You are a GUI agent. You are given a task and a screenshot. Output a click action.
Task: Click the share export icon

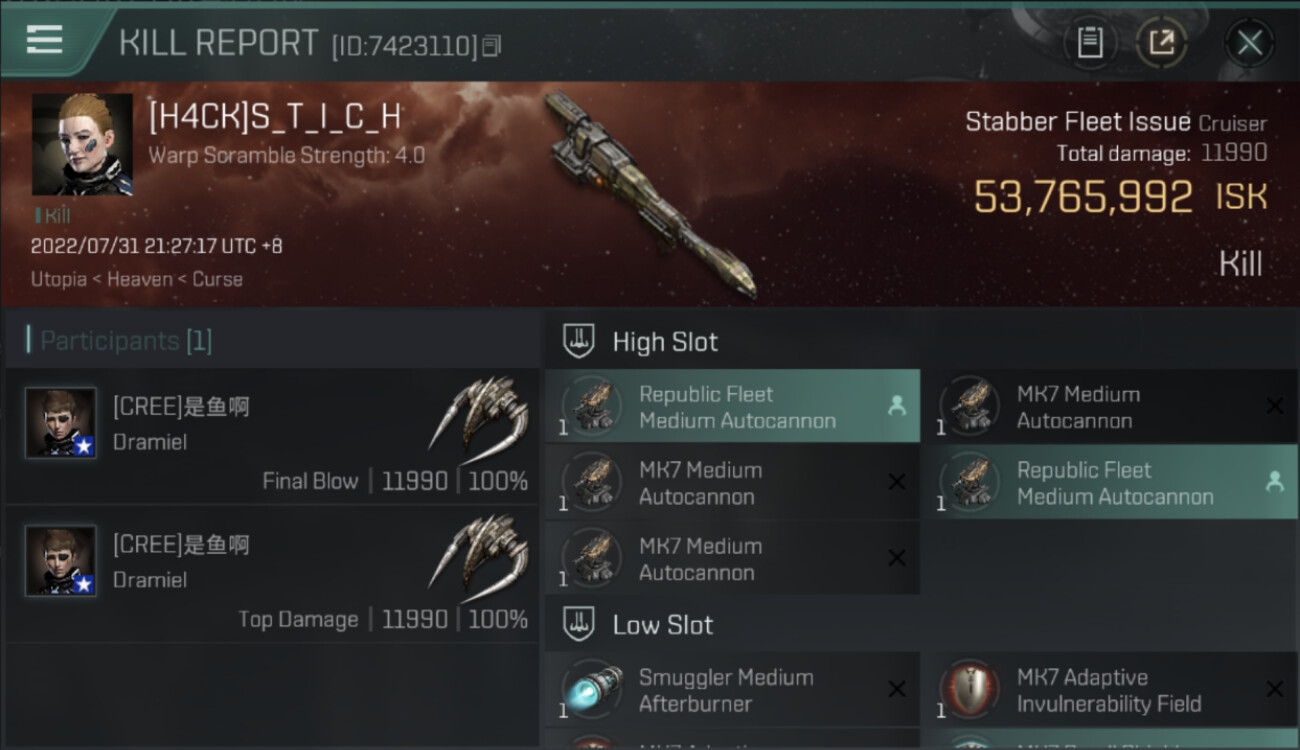1161,43
